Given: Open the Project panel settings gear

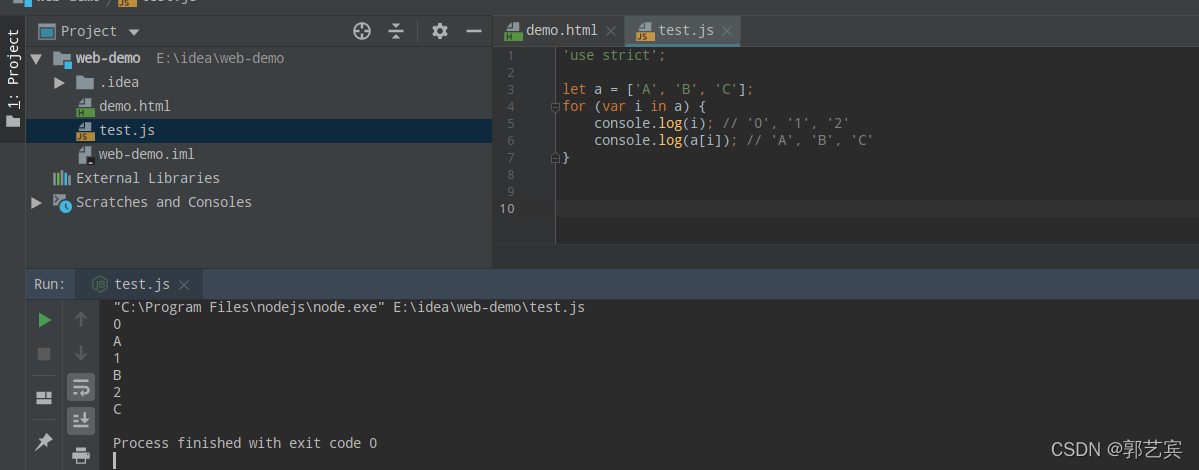Looking at the screenshot, I should 439,31.
